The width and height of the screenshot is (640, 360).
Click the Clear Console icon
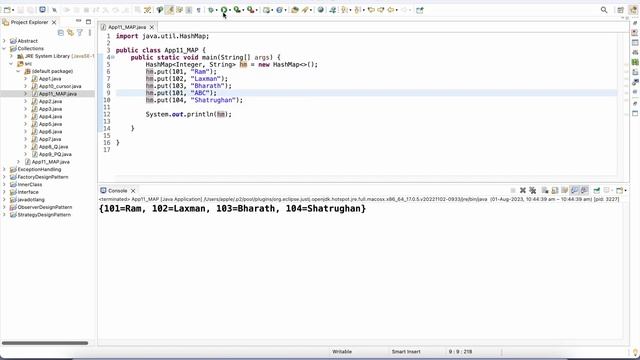[544, 190]
